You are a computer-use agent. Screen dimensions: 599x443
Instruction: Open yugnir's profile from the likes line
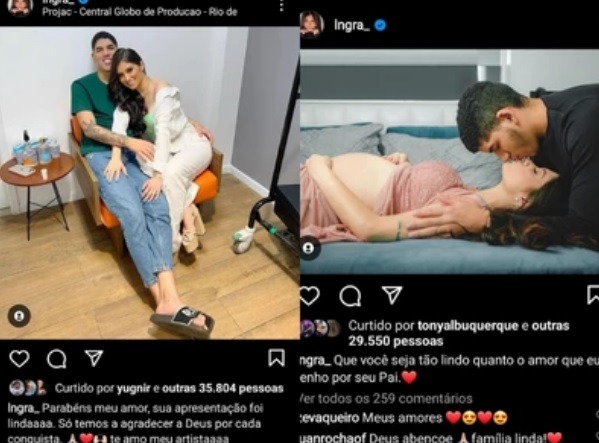tap(133, 388)
